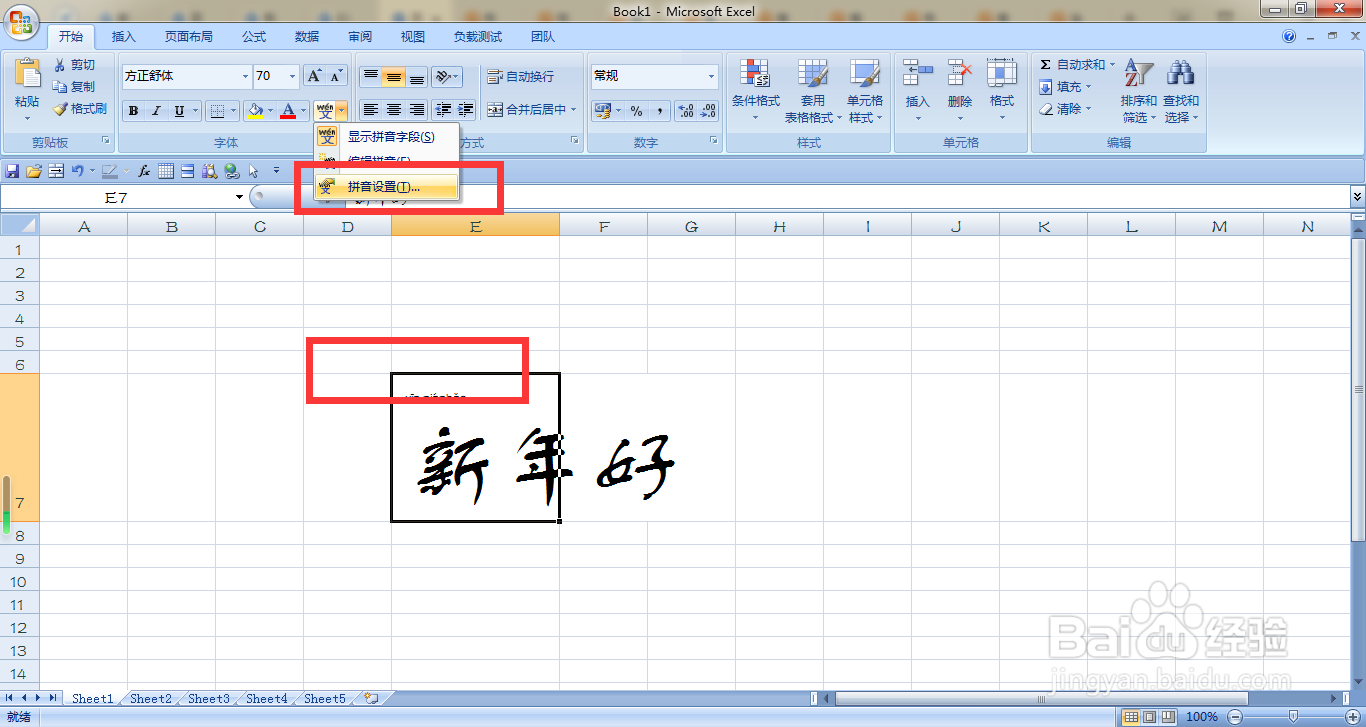The image size is (1366, 727).
Task: Switch to 插入 ribbon tab
Action: click(x=124, y=37)
